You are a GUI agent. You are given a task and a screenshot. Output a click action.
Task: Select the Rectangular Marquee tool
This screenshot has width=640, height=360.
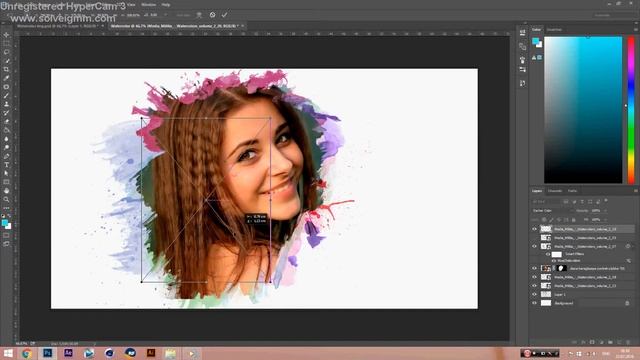click(x=7, y=44)
